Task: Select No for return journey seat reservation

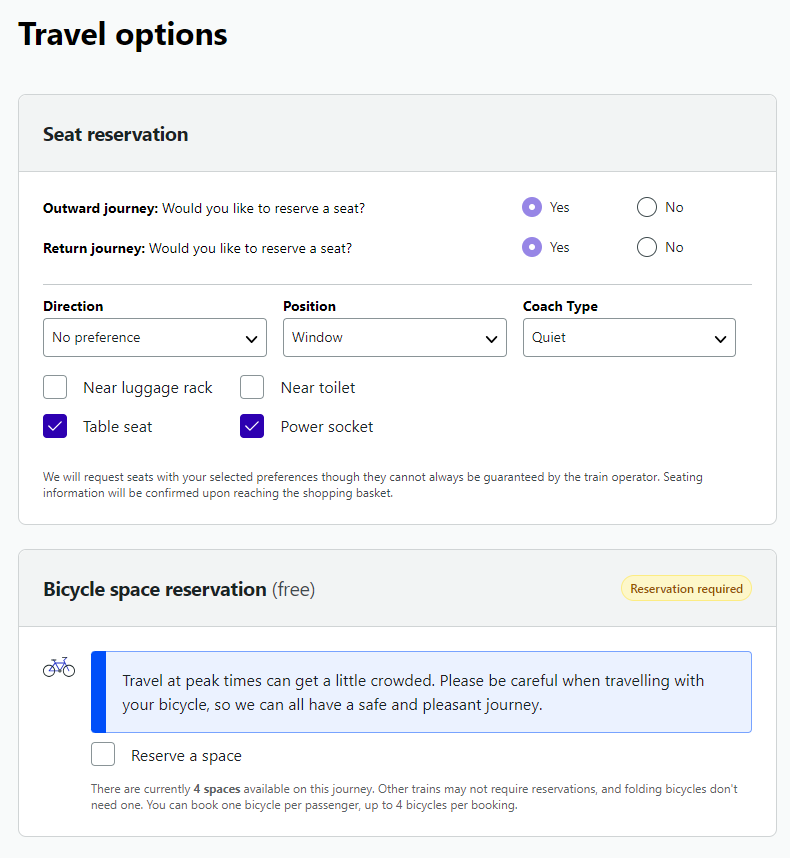Action: [x=647, y=247]
